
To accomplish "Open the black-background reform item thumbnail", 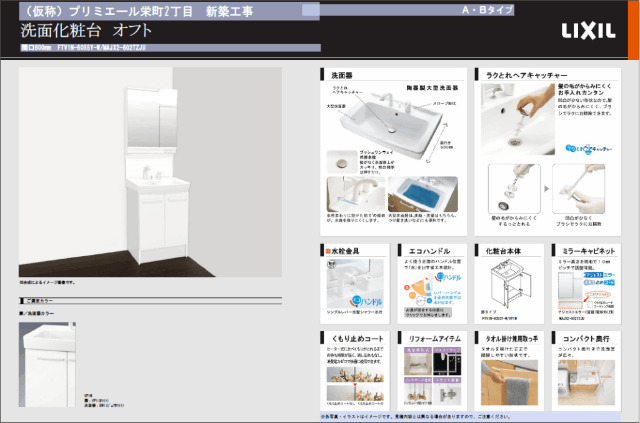I will 447,361.
